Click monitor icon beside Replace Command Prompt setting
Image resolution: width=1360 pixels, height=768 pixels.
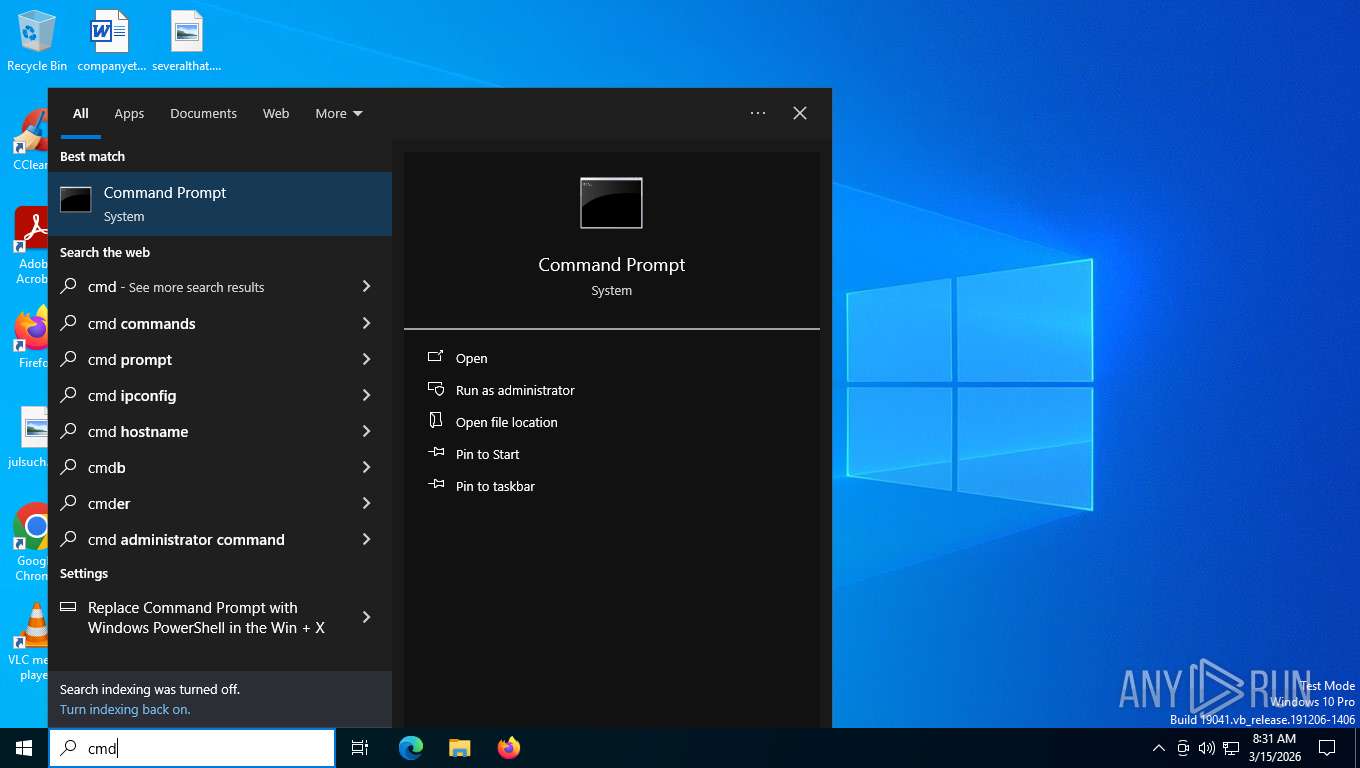pyautogui.click(x=68, y=607)
